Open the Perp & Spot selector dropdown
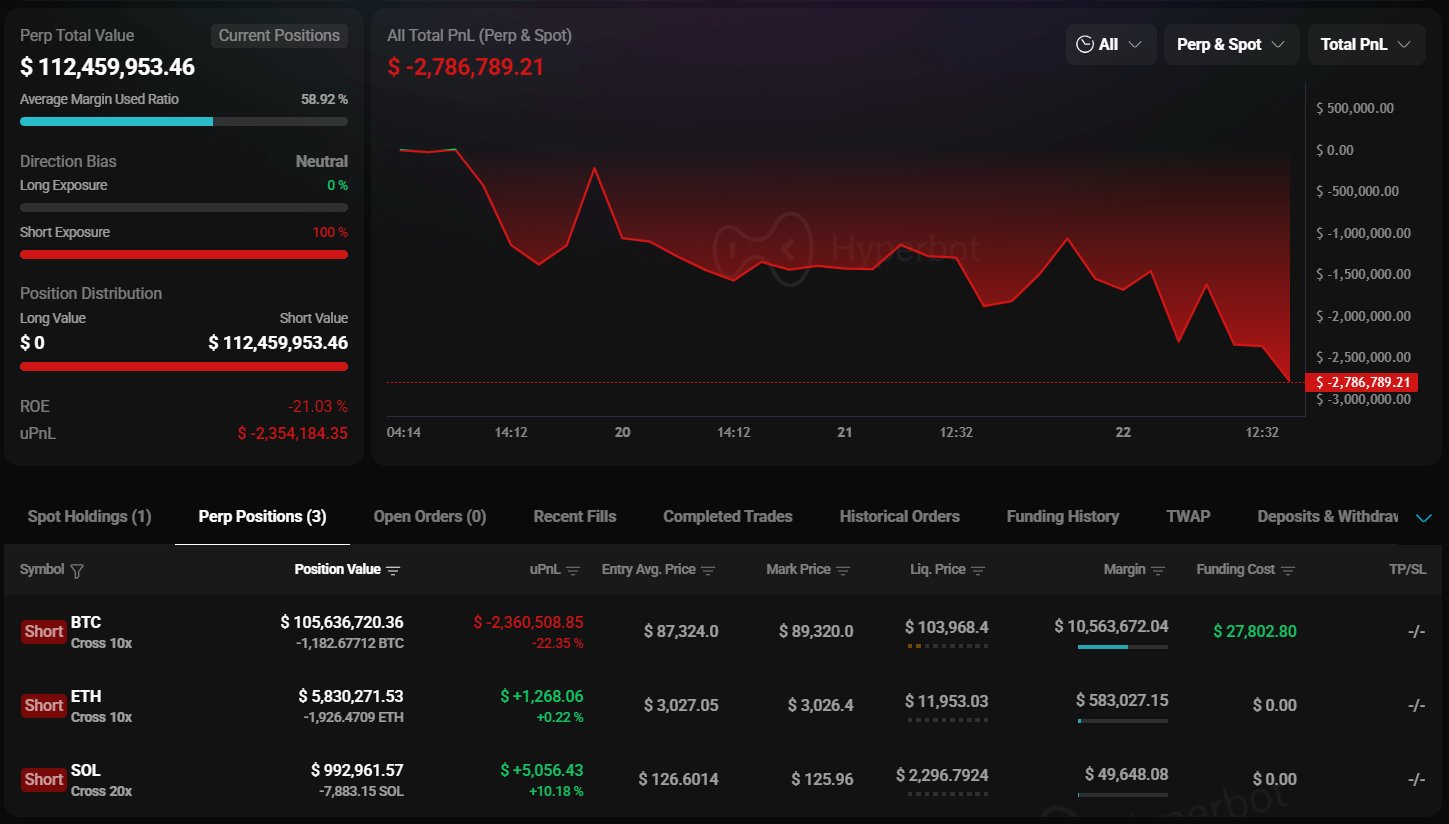The height and width of the screenshot is (824, 1449). coord(1231,44)
